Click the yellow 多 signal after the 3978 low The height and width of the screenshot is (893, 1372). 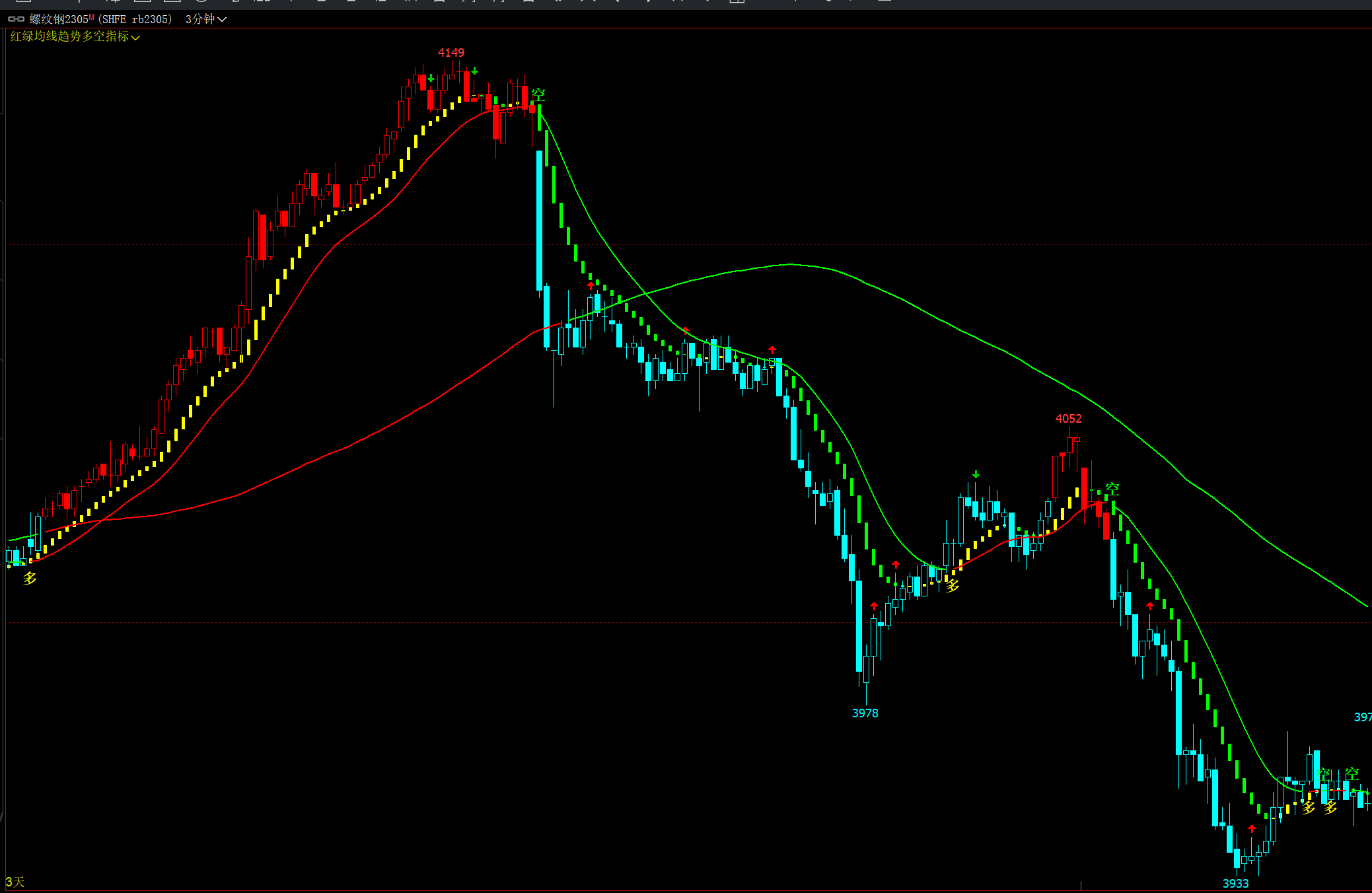(x=952, y=585)
